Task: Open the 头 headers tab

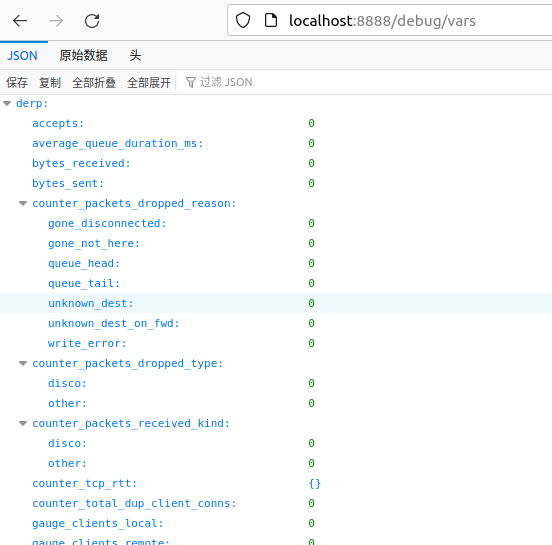Action: point(135,56)
